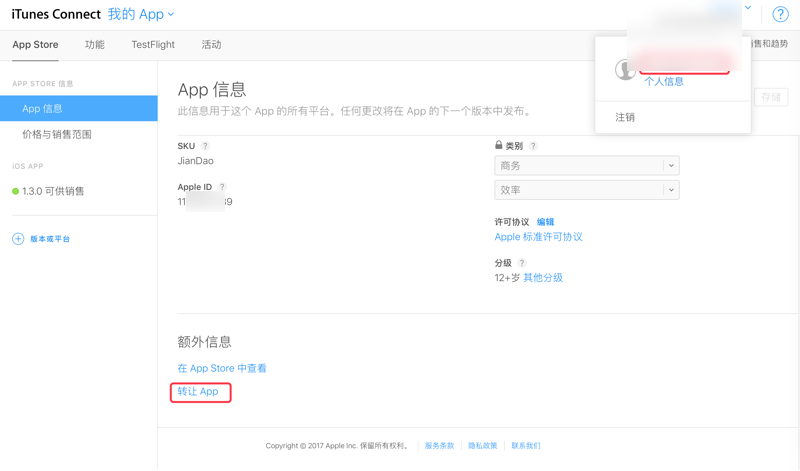Click the 存储 save button
Screen dimensions: 800x471
point(771,97)
